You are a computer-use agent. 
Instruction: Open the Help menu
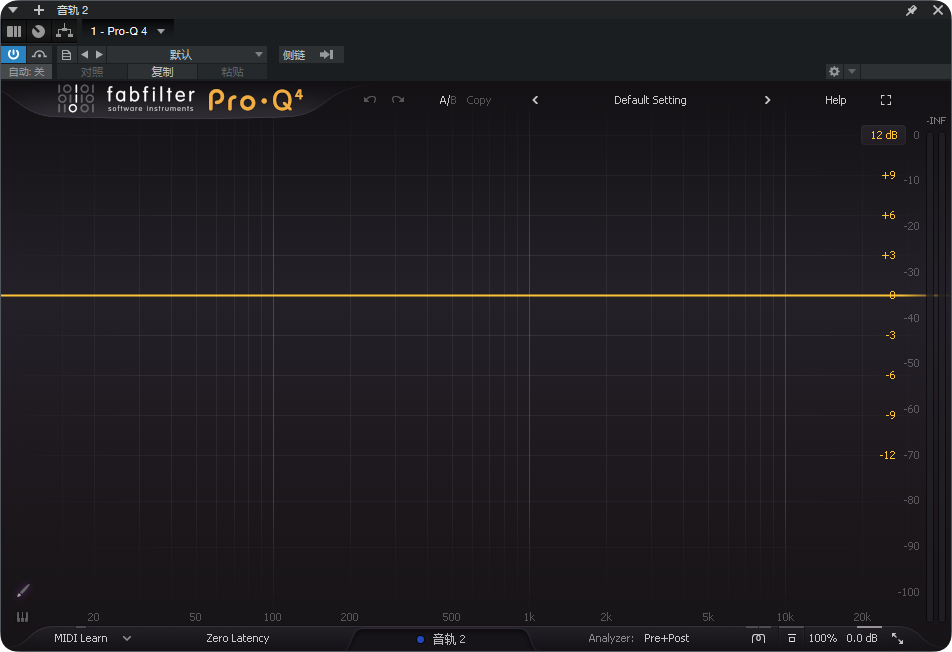[x=835, y=100]
